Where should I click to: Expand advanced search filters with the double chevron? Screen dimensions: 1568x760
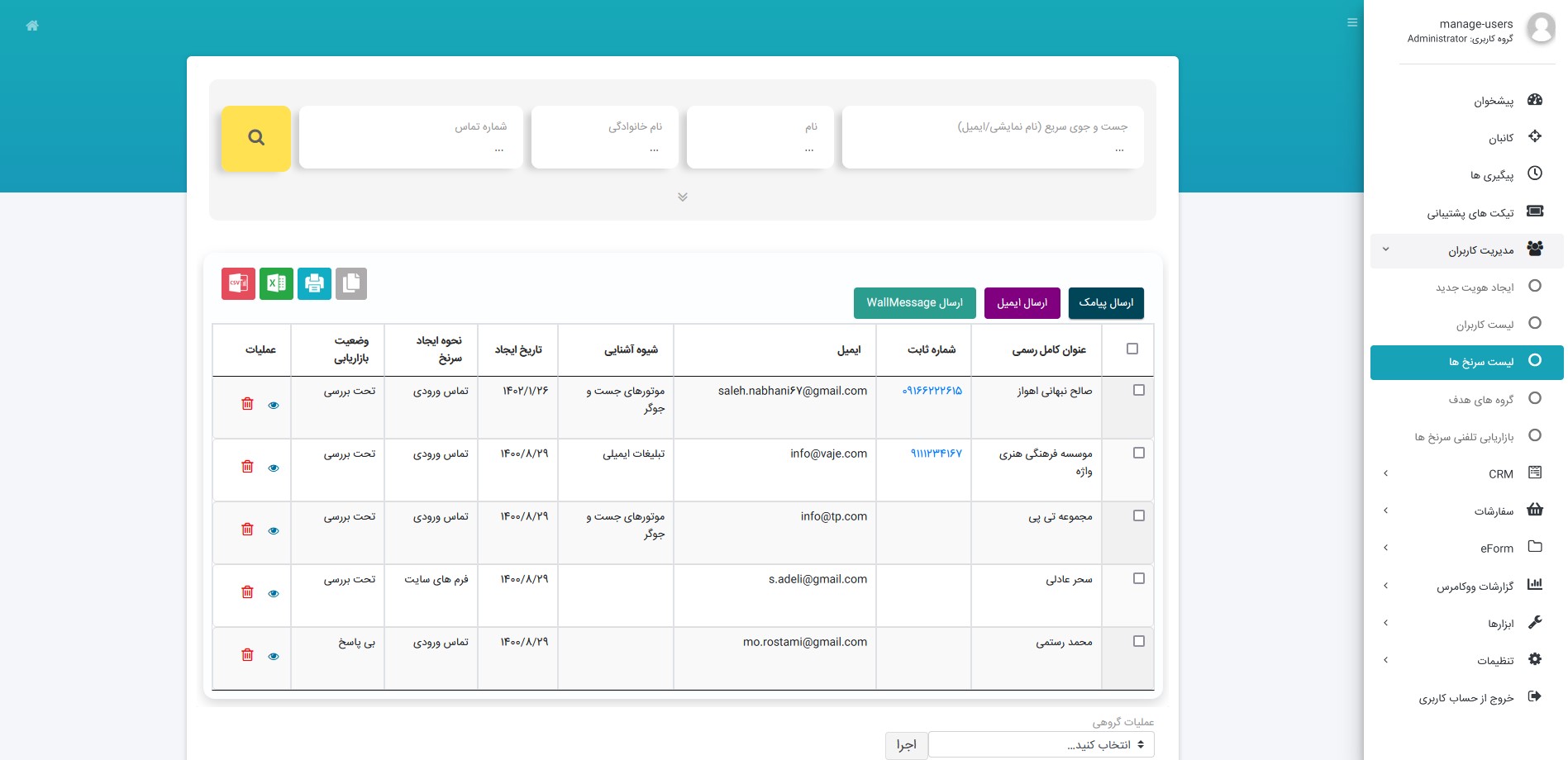683,197
